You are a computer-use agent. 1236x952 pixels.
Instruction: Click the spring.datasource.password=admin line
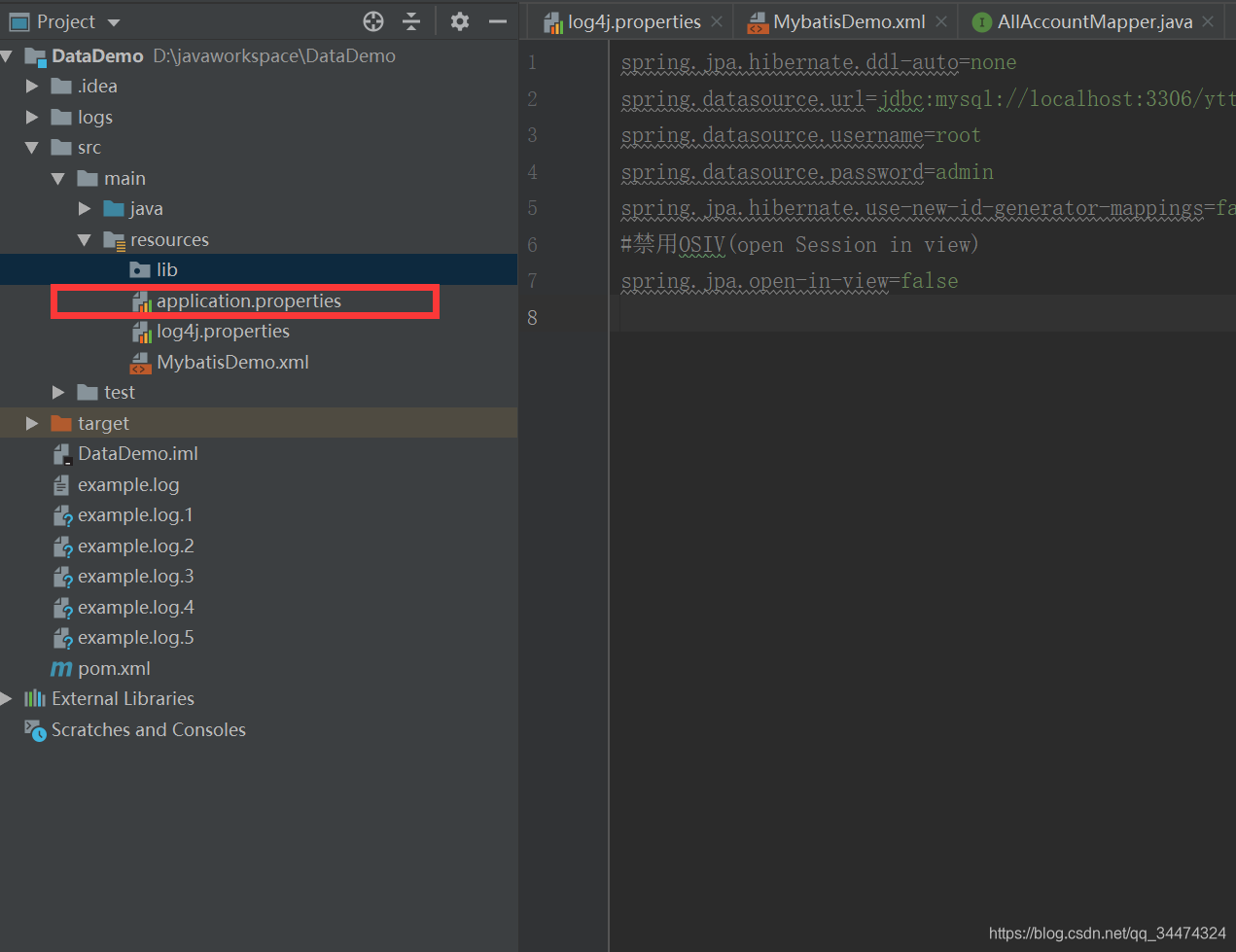pyautogui.click(x=807, y=172)
